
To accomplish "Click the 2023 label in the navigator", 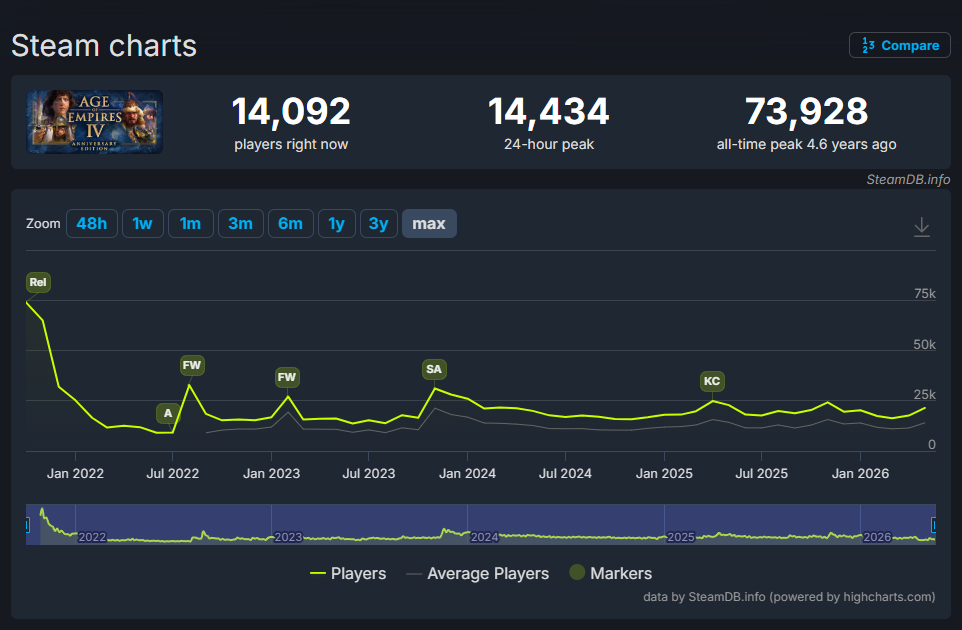I will click(x=288, y=537).
